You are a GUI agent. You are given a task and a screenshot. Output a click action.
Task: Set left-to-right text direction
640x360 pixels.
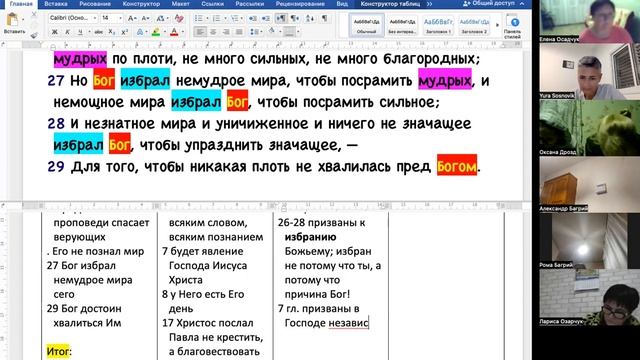pos(281,18)
